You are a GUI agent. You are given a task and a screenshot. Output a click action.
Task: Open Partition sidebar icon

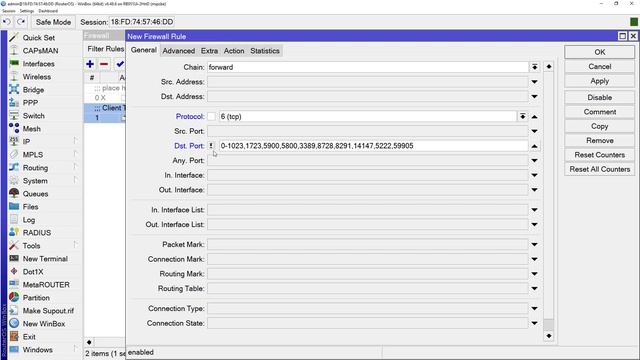(14, 298)
